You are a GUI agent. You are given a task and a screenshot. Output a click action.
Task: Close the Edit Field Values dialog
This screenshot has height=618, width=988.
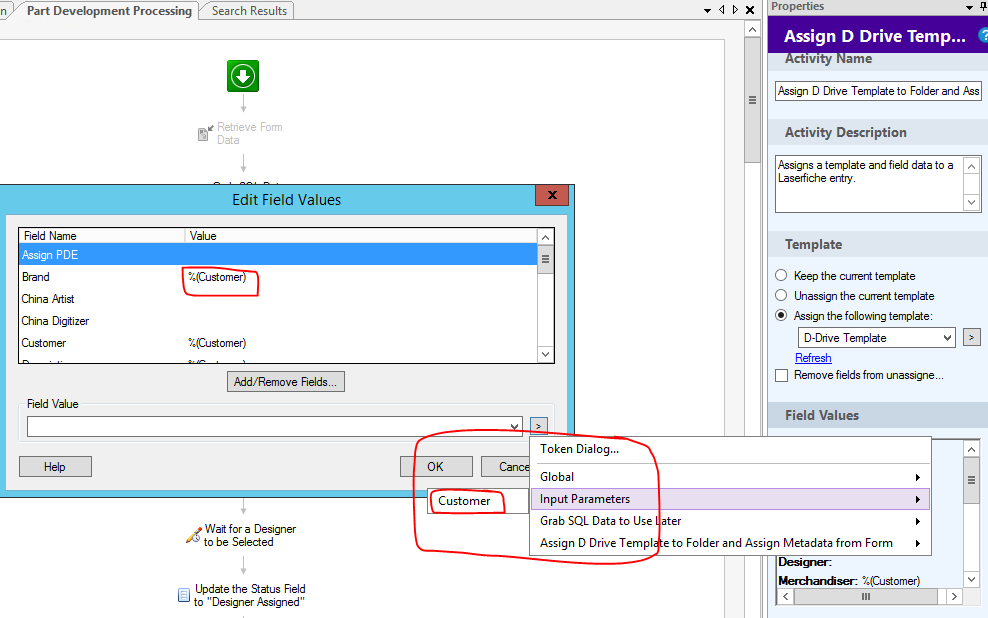(x=552, y=195)
